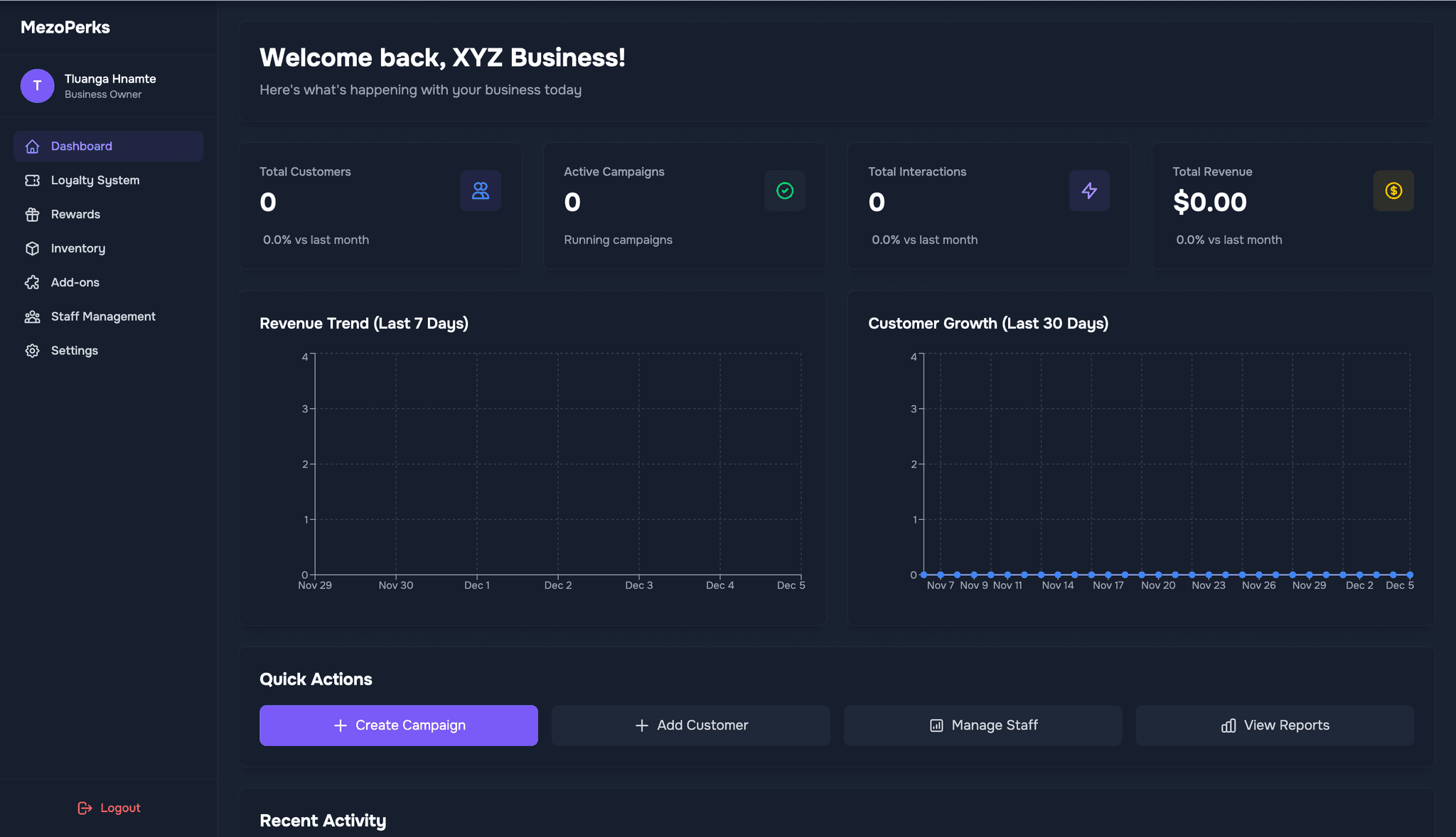1456x837 pixels.
Task: Click the Tluanga Hnamte profile name
Action: (110, 79)
